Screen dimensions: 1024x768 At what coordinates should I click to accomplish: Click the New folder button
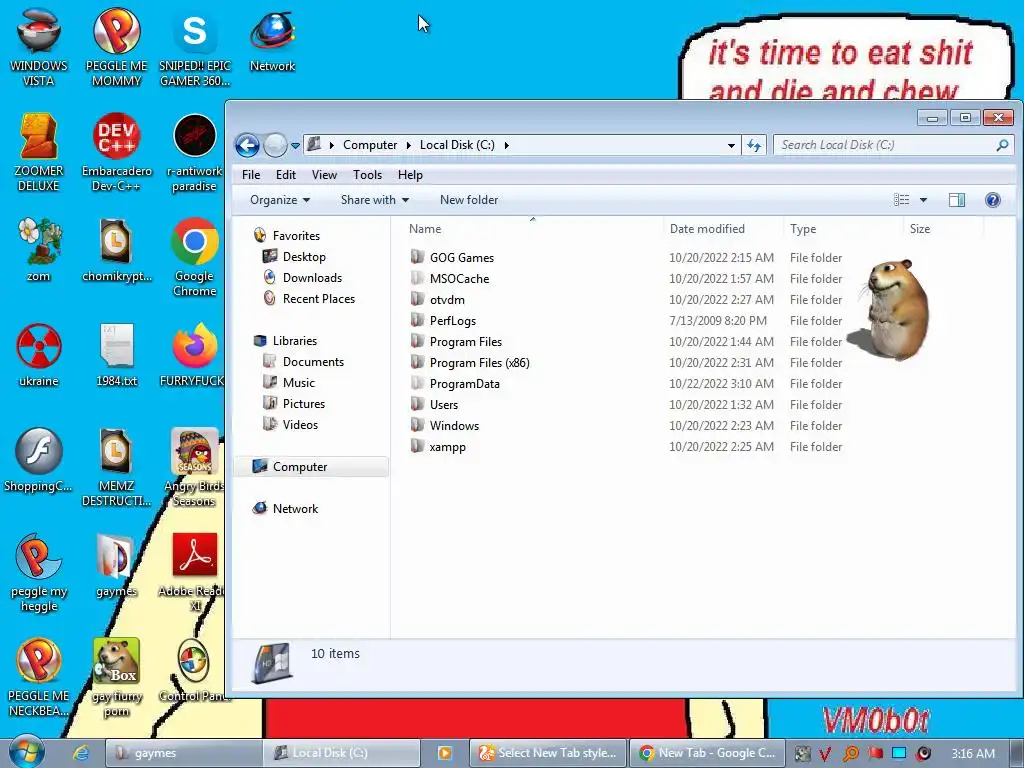click(x=469, y=200)
